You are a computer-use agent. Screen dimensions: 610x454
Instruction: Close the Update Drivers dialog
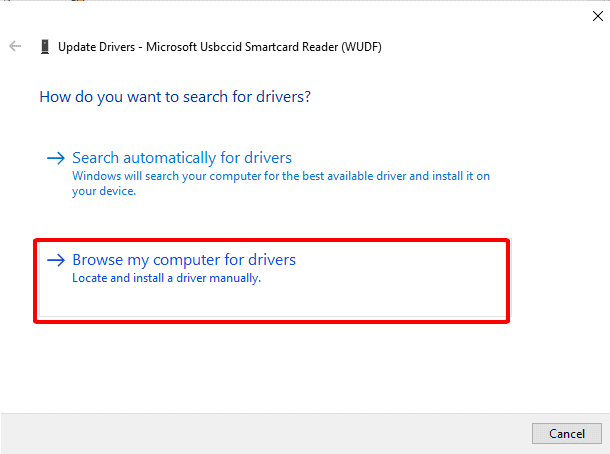click(x=598, y=16)
